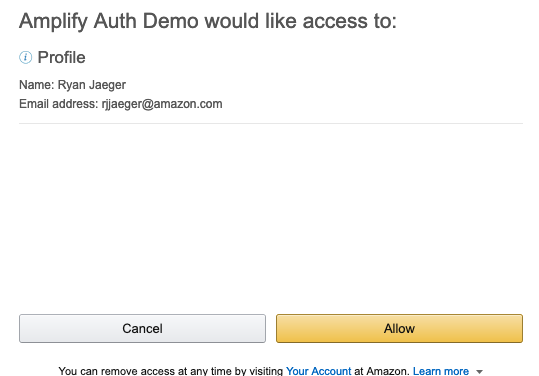Click the divider line under the email

271,123
